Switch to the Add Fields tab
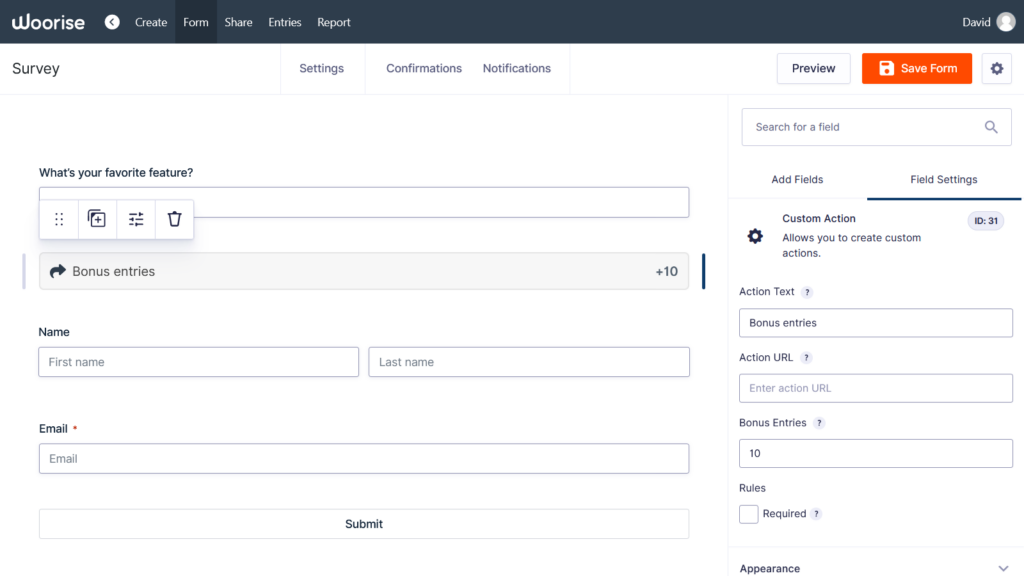 797,180
